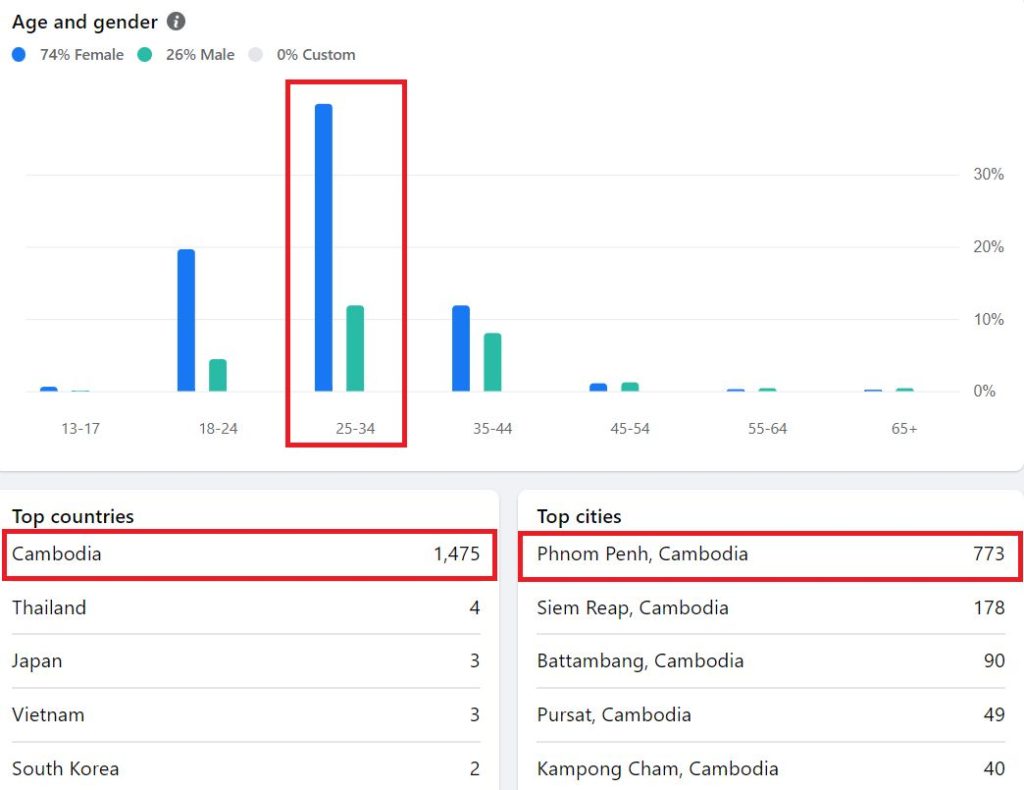Select 'Phnom Penh, Cambodia' city row
1024x790 pixels.
point(771,554)
